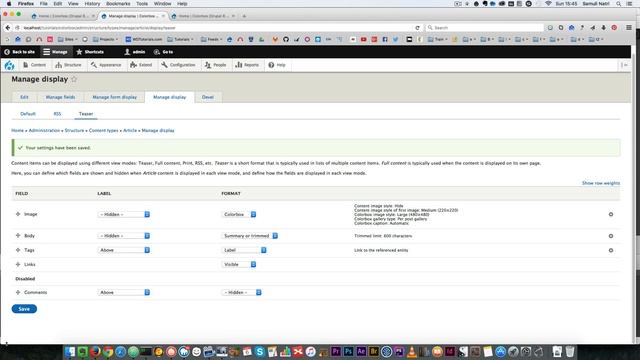Switch to the Manage form display tab

(x=115, y=97)
